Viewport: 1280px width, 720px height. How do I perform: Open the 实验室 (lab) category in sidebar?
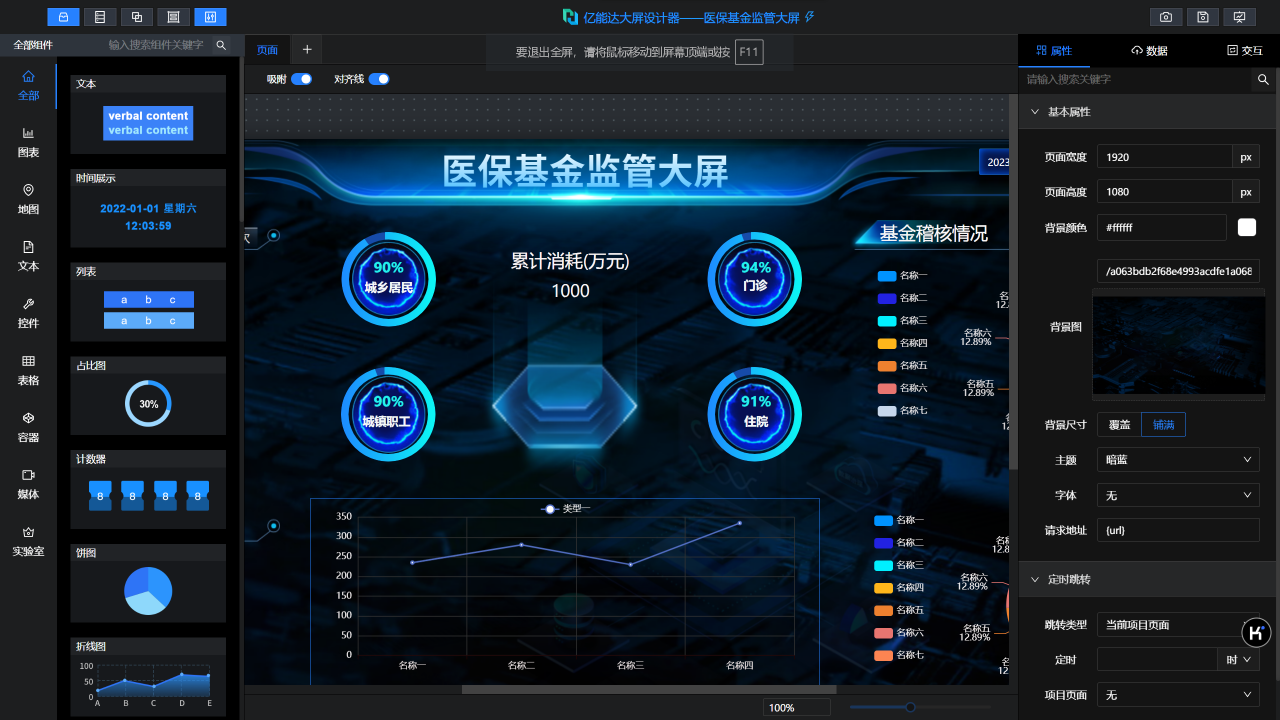click(28, 541)
